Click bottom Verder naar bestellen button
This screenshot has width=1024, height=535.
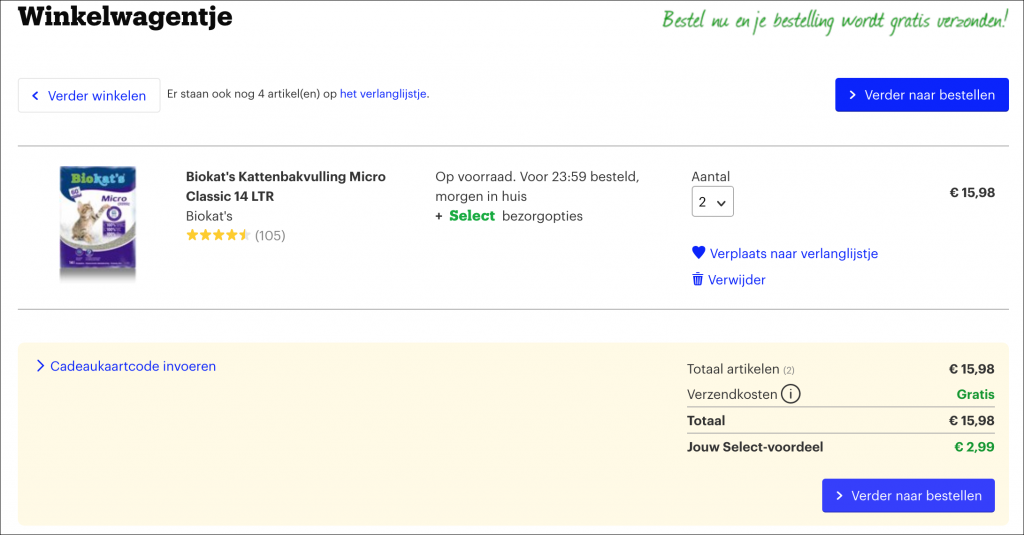click(x=908, y=496)
